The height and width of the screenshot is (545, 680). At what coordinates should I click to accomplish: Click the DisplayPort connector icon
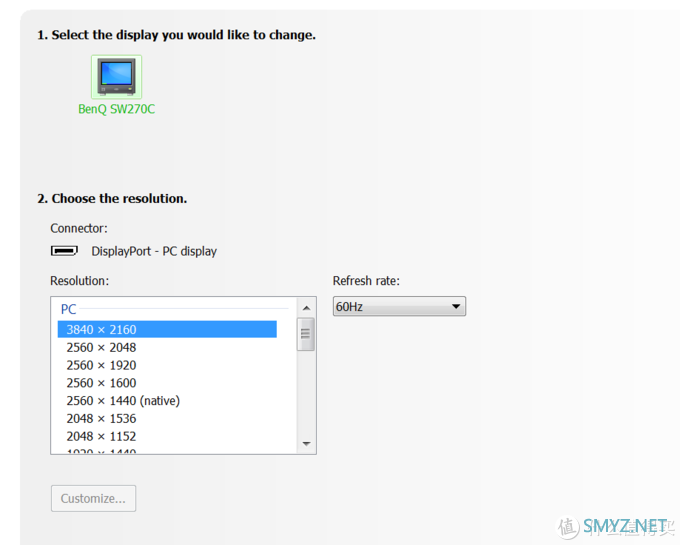(x=64, y=251)
